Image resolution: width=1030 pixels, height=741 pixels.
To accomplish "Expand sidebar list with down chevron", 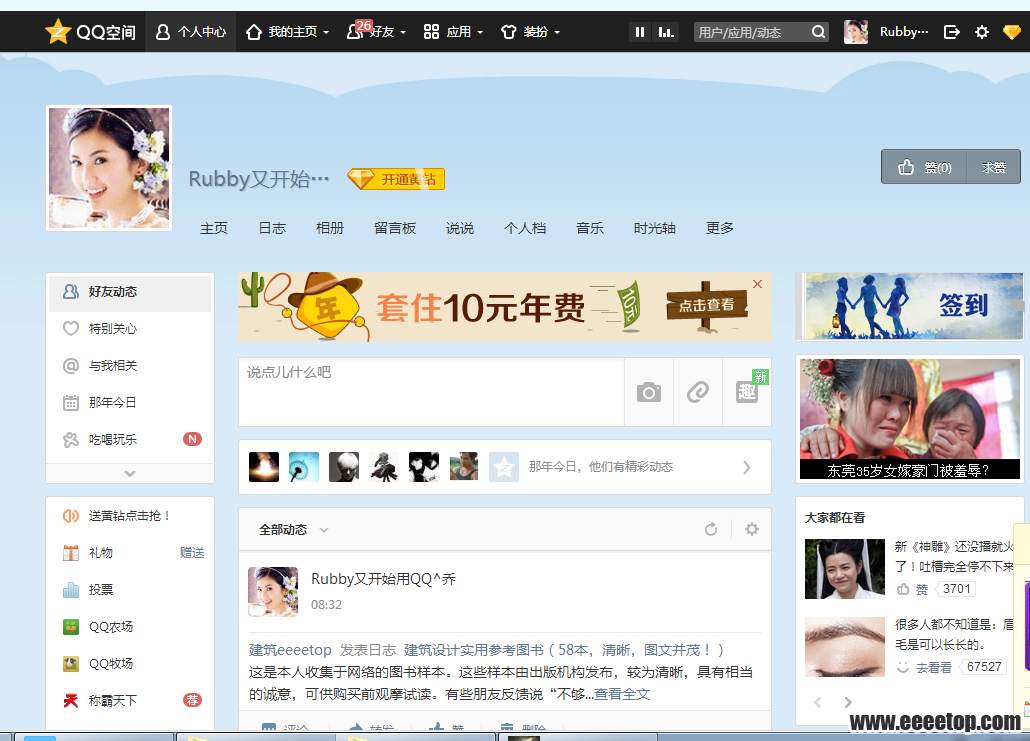I will [130, 473].
